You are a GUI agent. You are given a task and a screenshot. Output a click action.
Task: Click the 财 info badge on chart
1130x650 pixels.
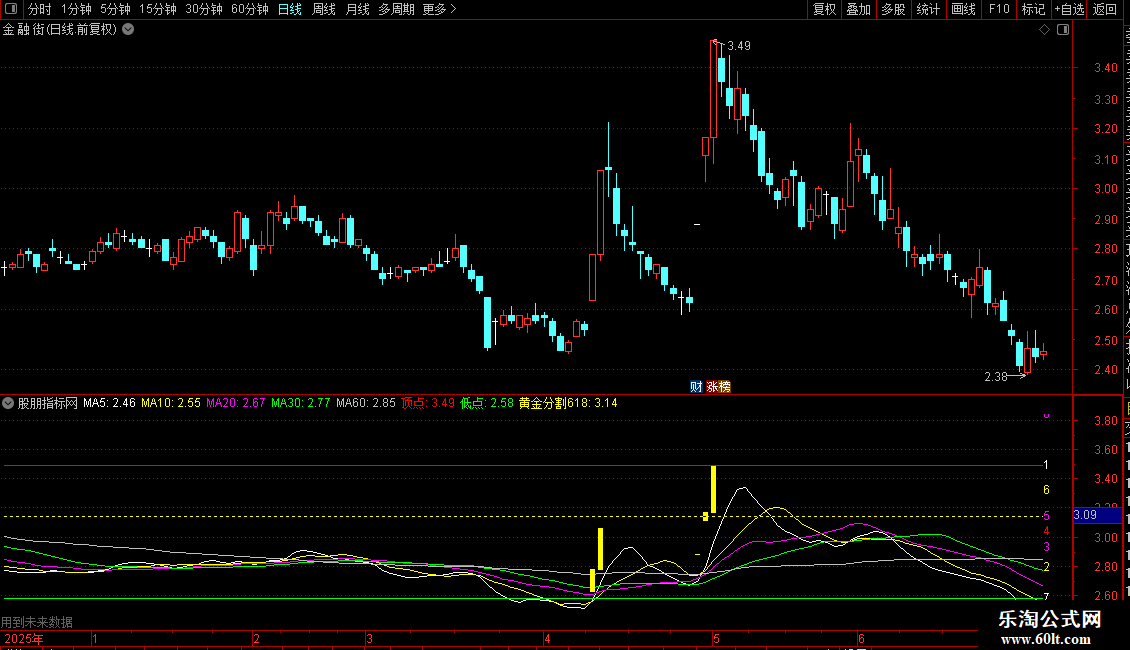pyautogui.click(x=695, y=387)
